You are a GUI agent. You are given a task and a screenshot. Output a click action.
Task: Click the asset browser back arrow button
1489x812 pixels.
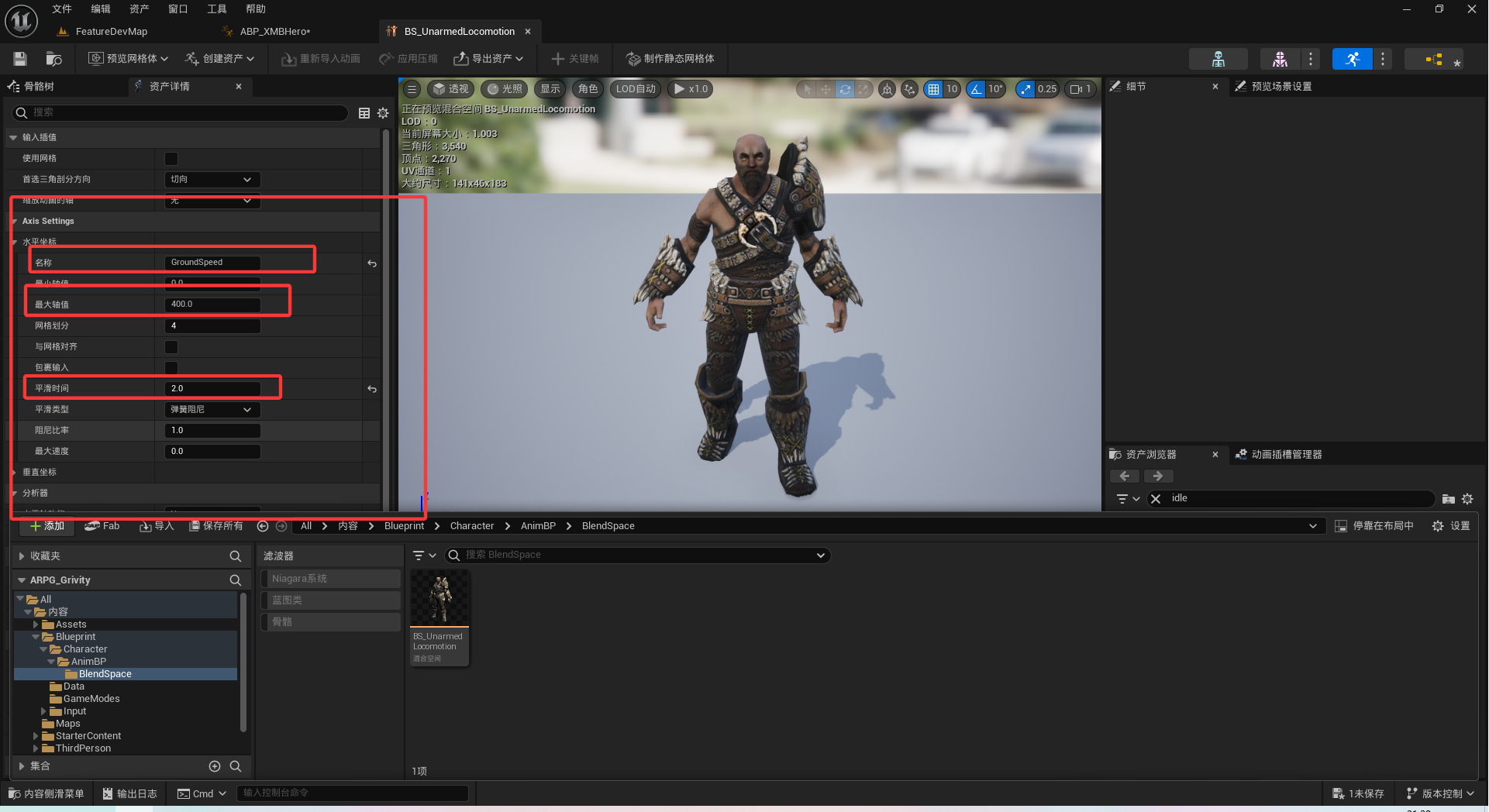point(1125,477)
